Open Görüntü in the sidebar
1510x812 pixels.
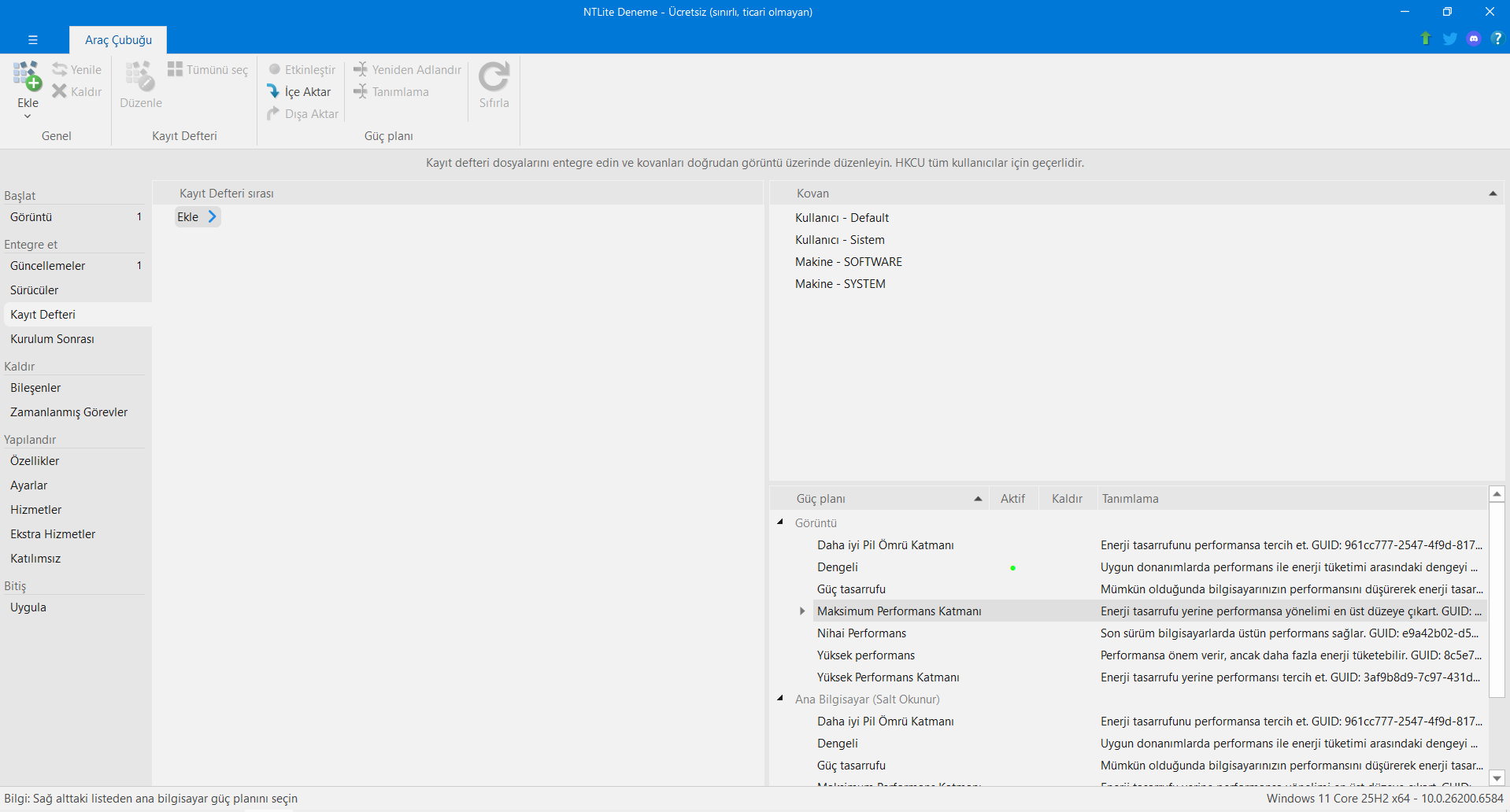[x=76, y=217]
